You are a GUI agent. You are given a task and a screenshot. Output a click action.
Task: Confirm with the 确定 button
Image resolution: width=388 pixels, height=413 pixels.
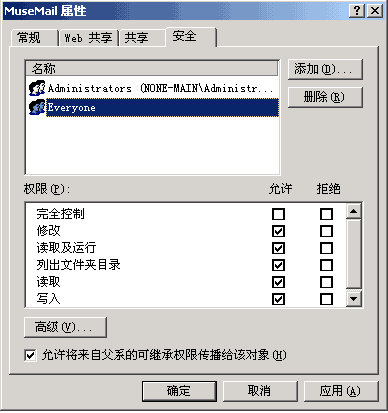[179, 391]
